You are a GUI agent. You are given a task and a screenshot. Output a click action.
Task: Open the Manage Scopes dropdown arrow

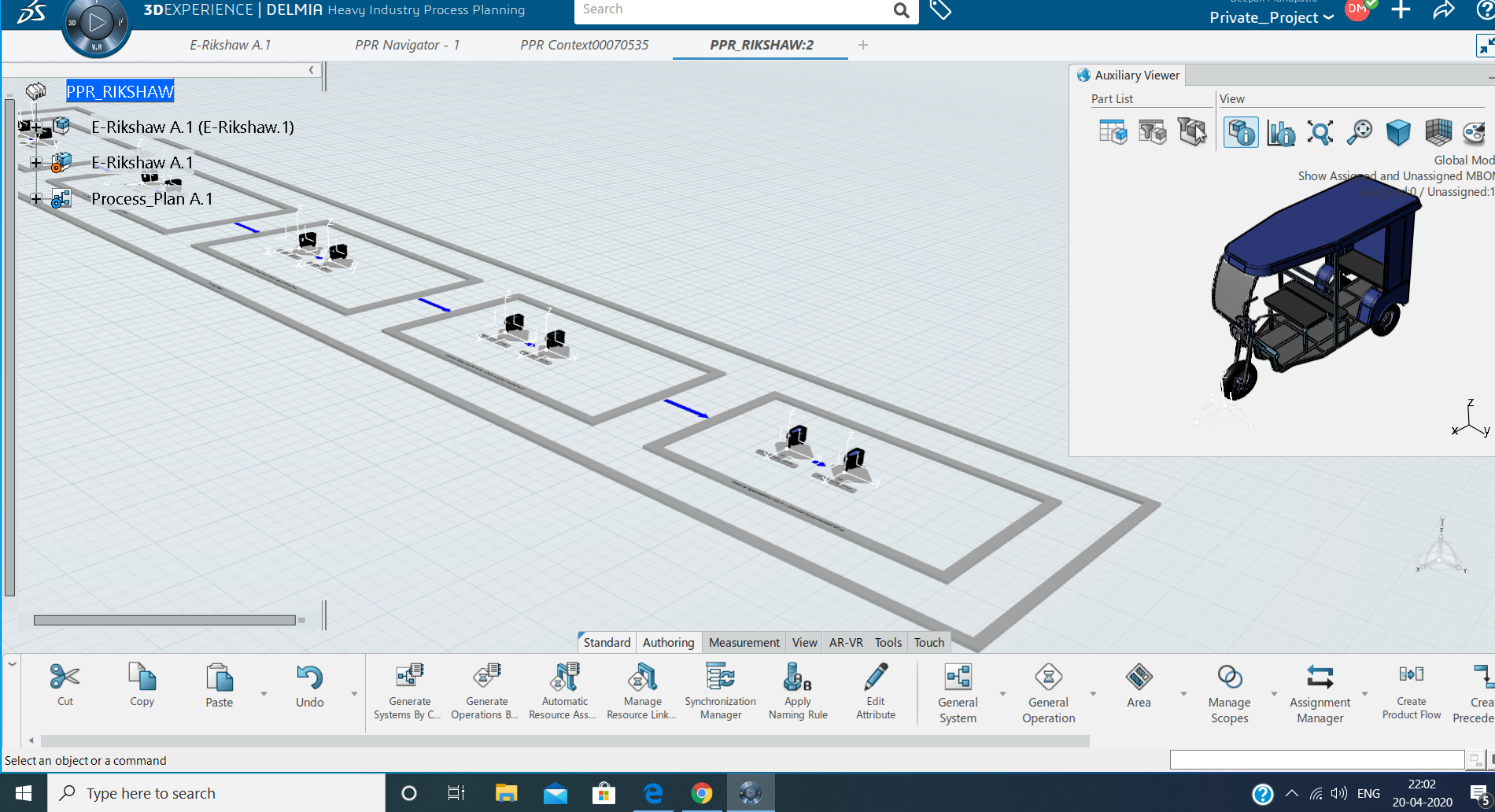pos(1274,694)
